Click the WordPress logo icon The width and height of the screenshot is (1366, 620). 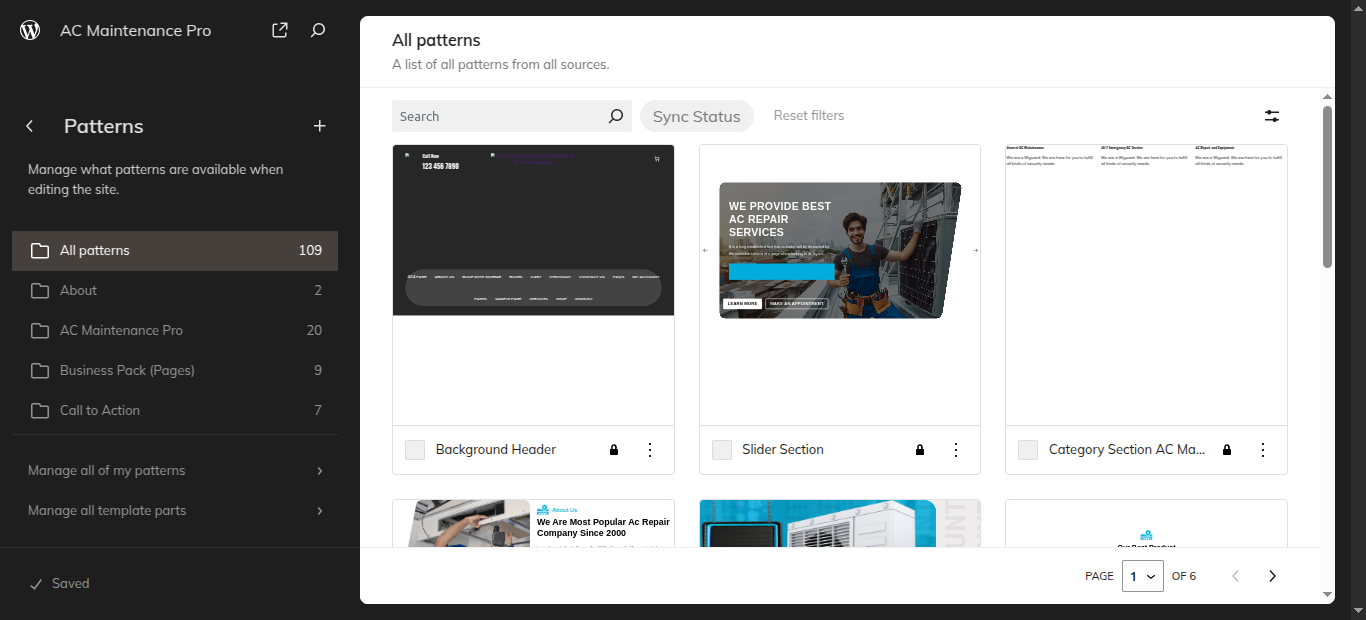30,30
